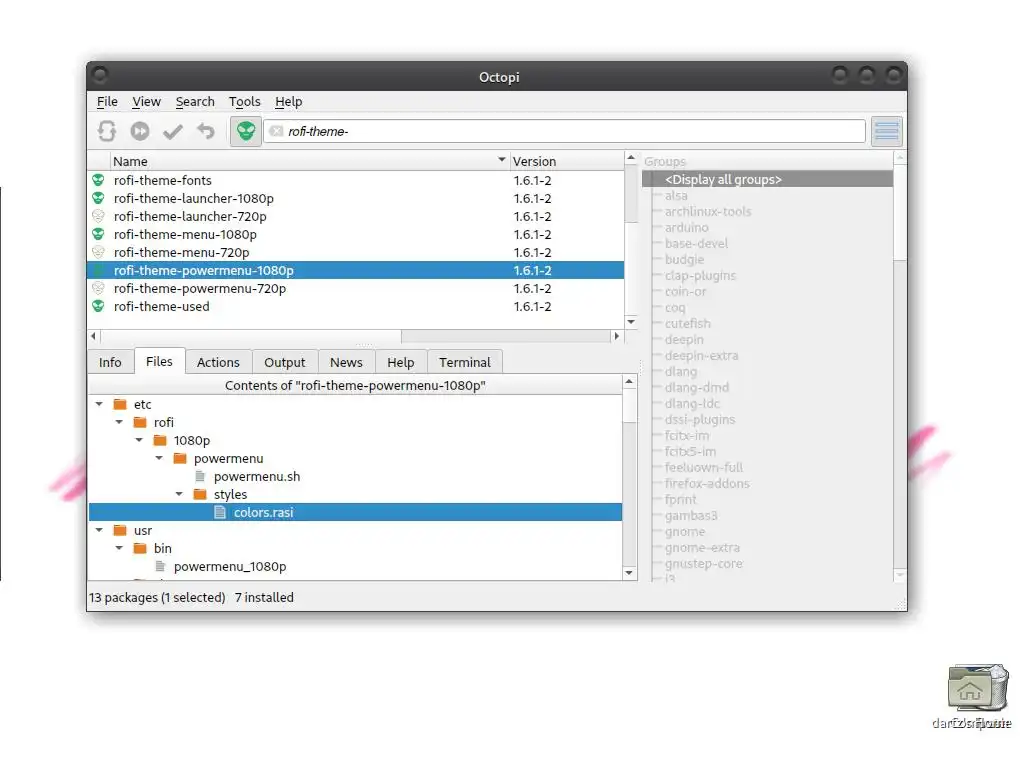Open the Search menu
1024x768 pixels.
click(x=195, y=101)
